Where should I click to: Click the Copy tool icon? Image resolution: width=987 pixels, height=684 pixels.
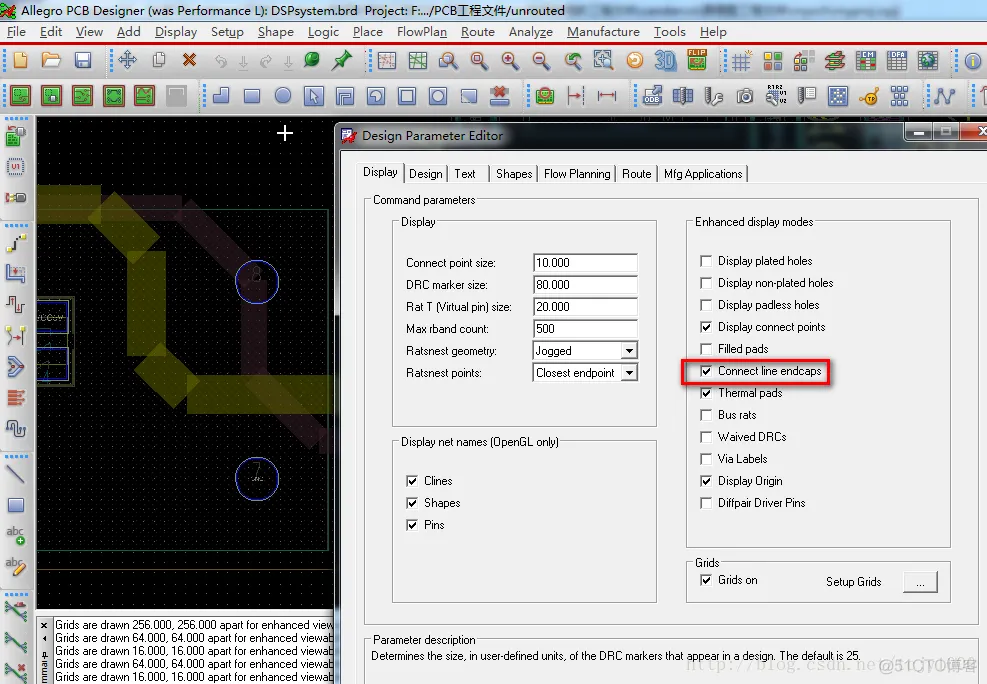point(159,60)
